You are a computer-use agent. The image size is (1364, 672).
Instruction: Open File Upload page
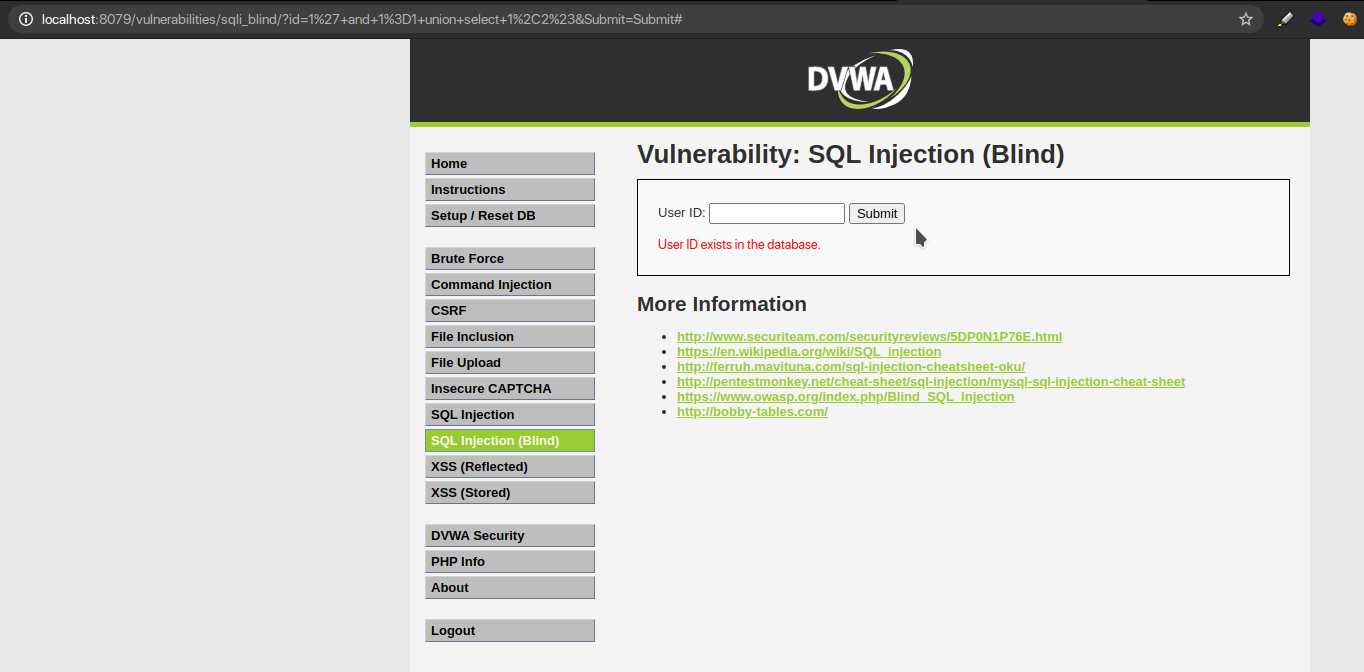click(510, 362)
